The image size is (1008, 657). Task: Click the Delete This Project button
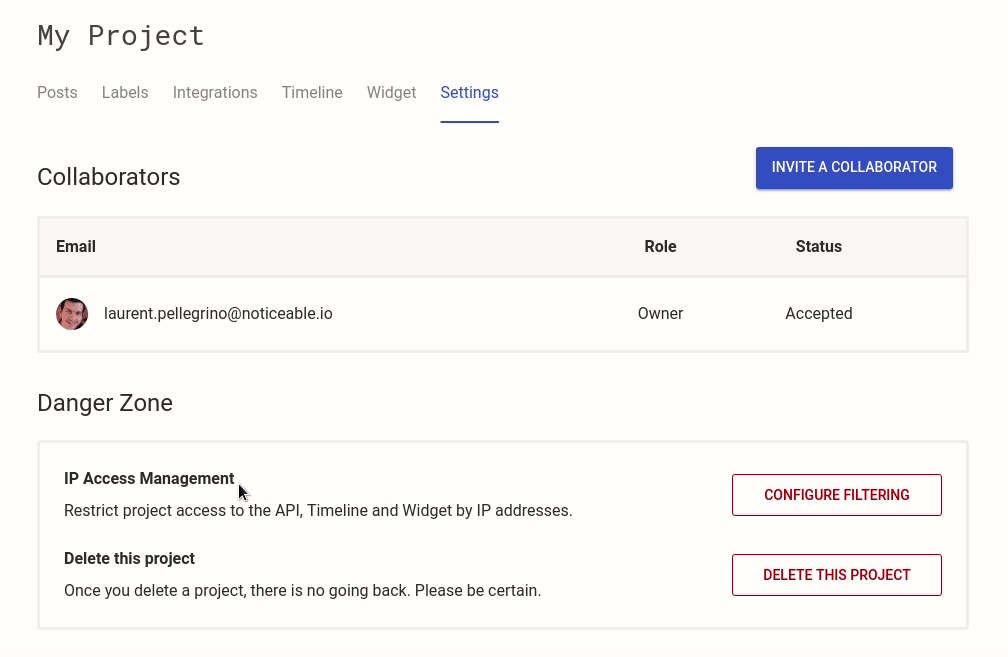click(836, 575)
